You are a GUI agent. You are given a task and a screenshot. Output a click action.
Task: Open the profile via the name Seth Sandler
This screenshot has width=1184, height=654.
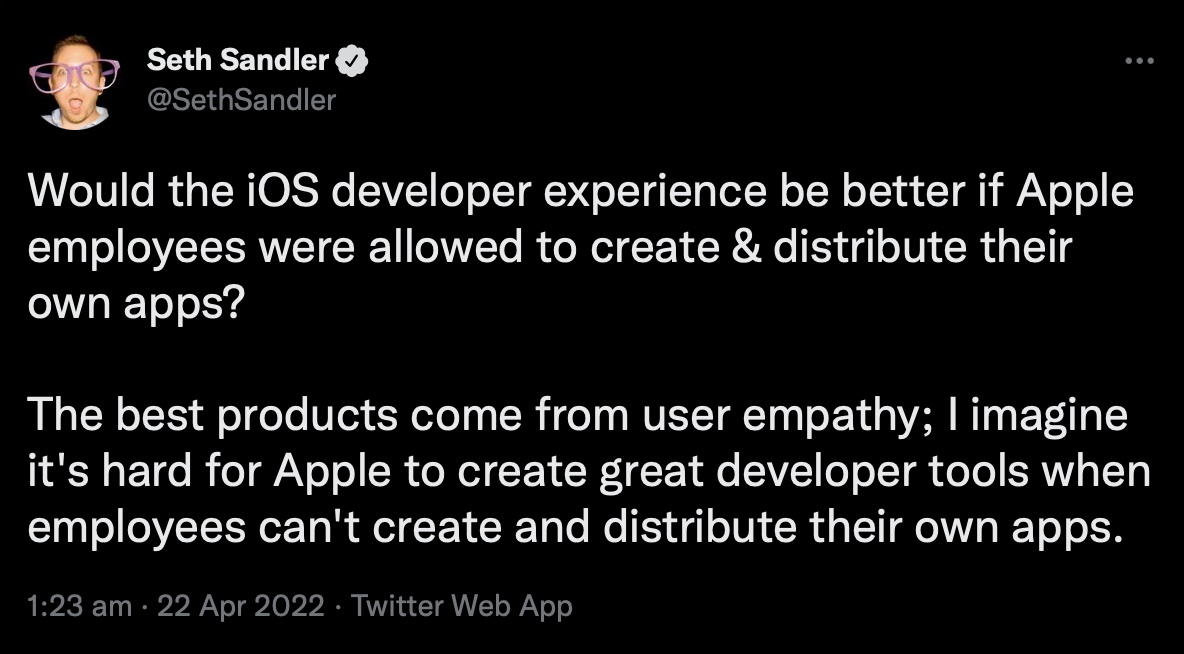click(x=237, y=59)
